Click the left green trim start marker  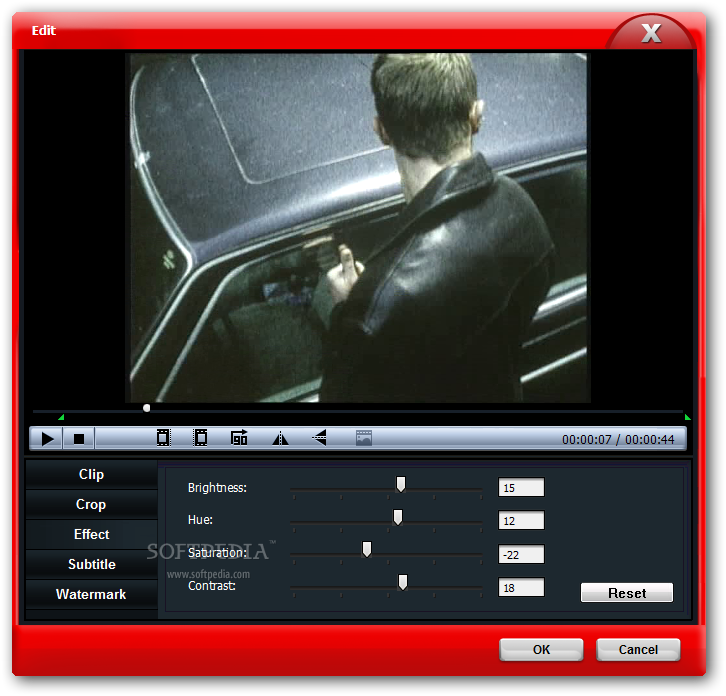pyautogui.click(x=61, y=417)
